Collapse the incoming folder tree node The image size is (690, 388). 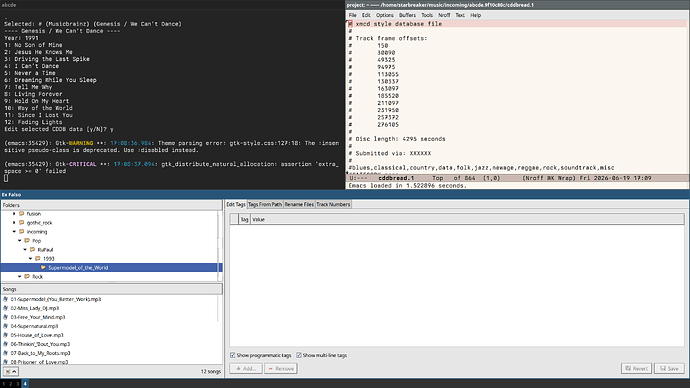coord(14,231)
